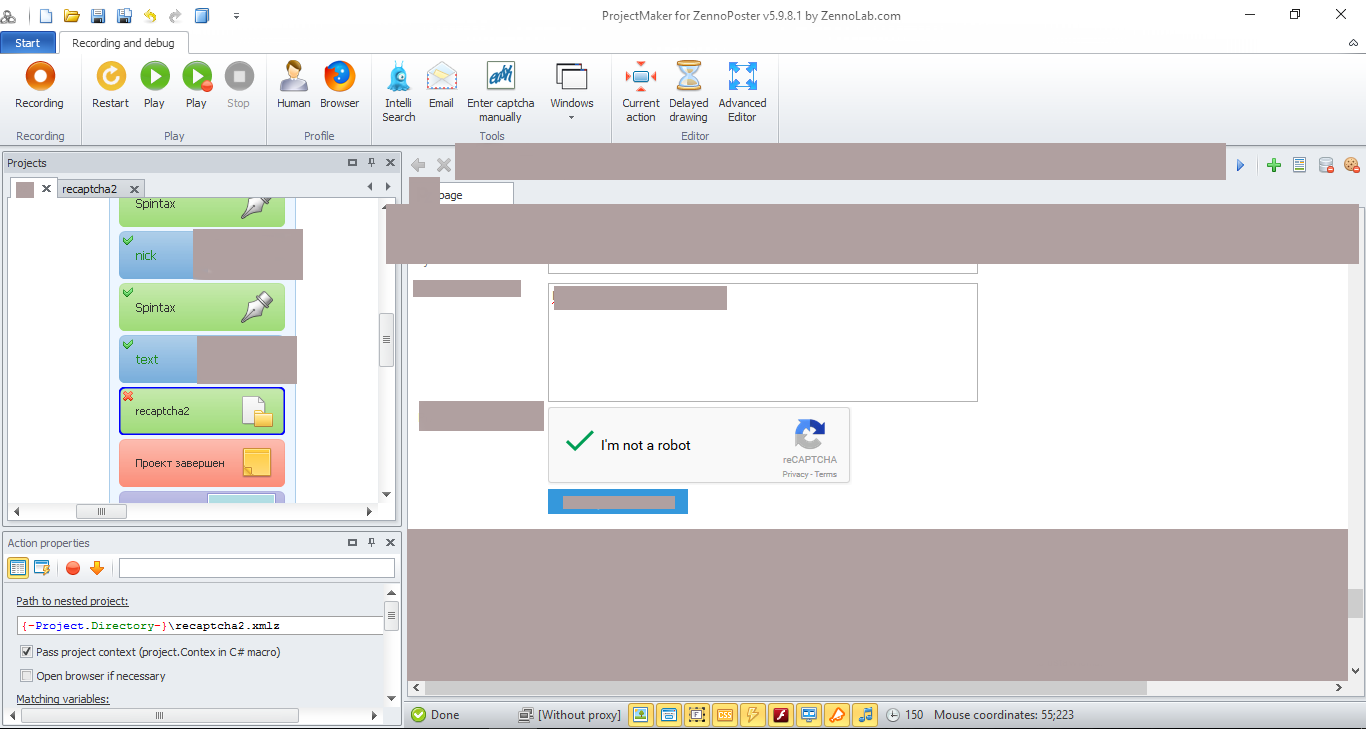This screenshot has width=1366, height=729.
Task: Click the browser stop loading X
Action: pyautogui.click(x=444, y=165)
